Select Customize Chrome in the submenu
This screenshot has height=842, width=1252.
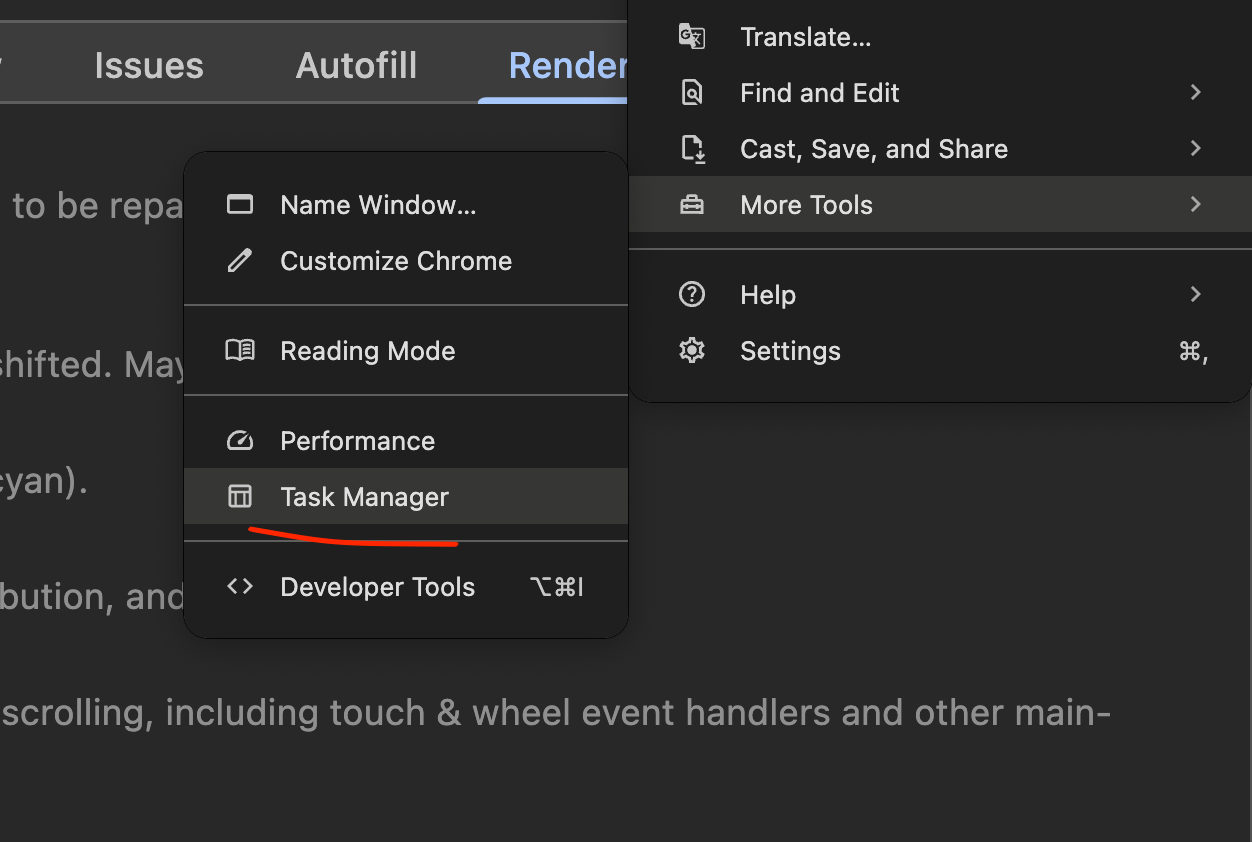pyautogui.click(x=406, y=261)
